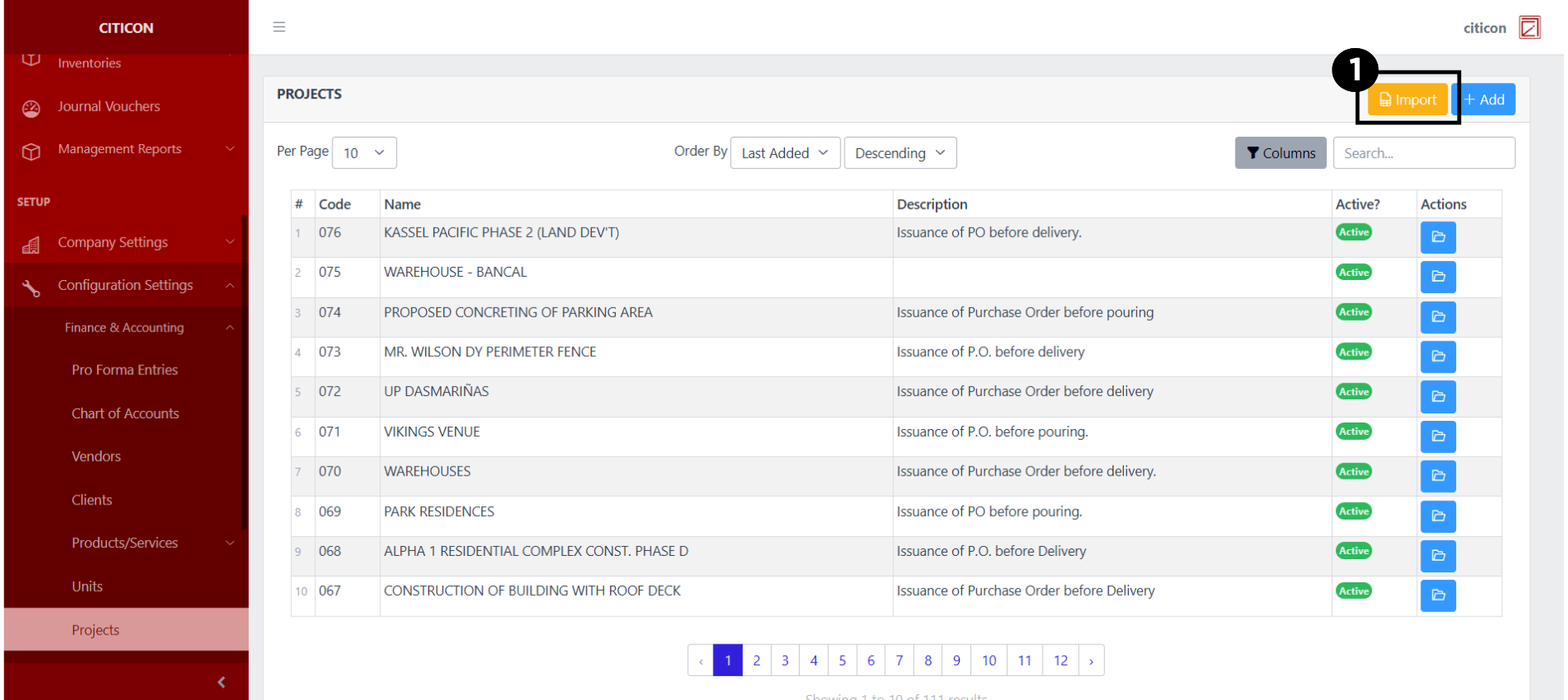Screen dimensions: 1568x700
Task: Click the orange Import button
Action: click(1407, 100)
